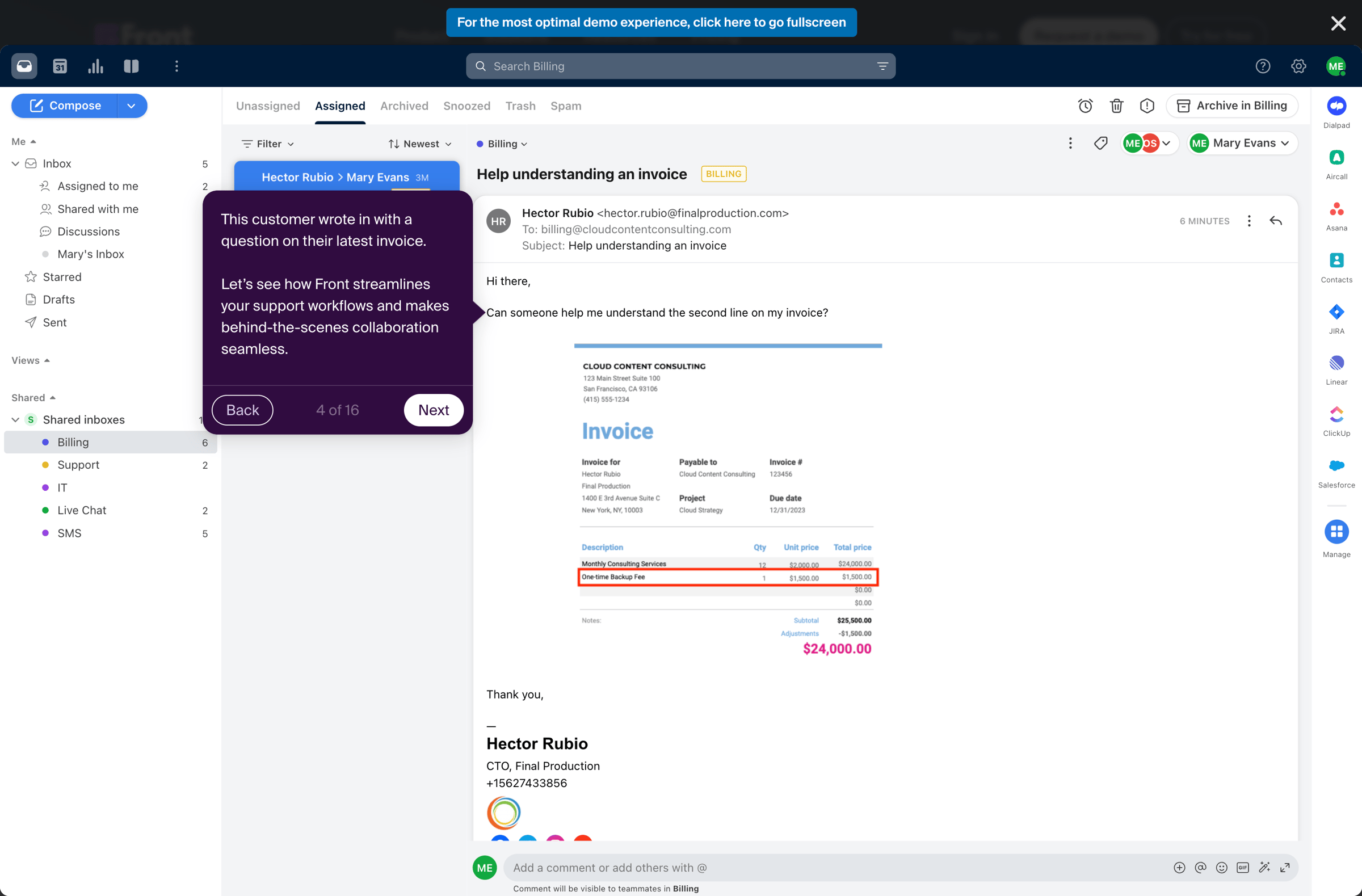This screenshot has height=896, width=1362.
Task: Open the Compose dropdown arrow
Action: [132, 106]
